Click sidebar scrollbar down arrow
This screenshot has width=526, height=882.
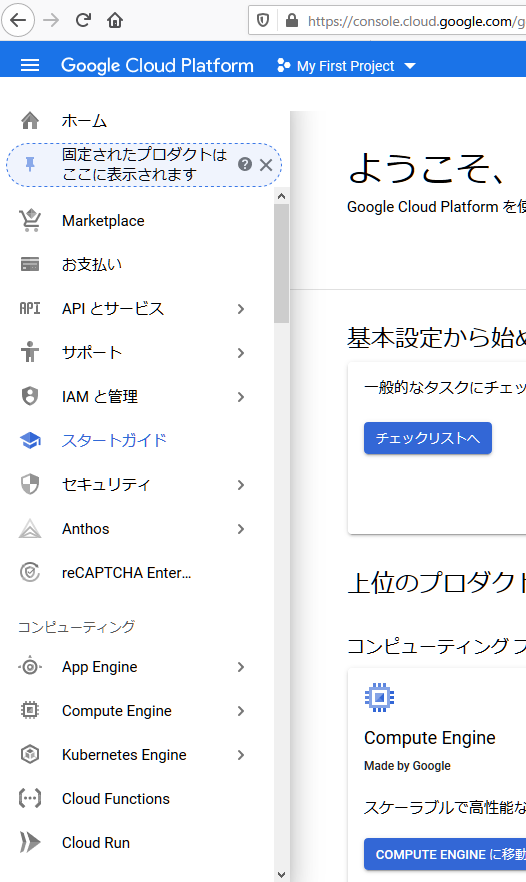[x=282, y=875]
